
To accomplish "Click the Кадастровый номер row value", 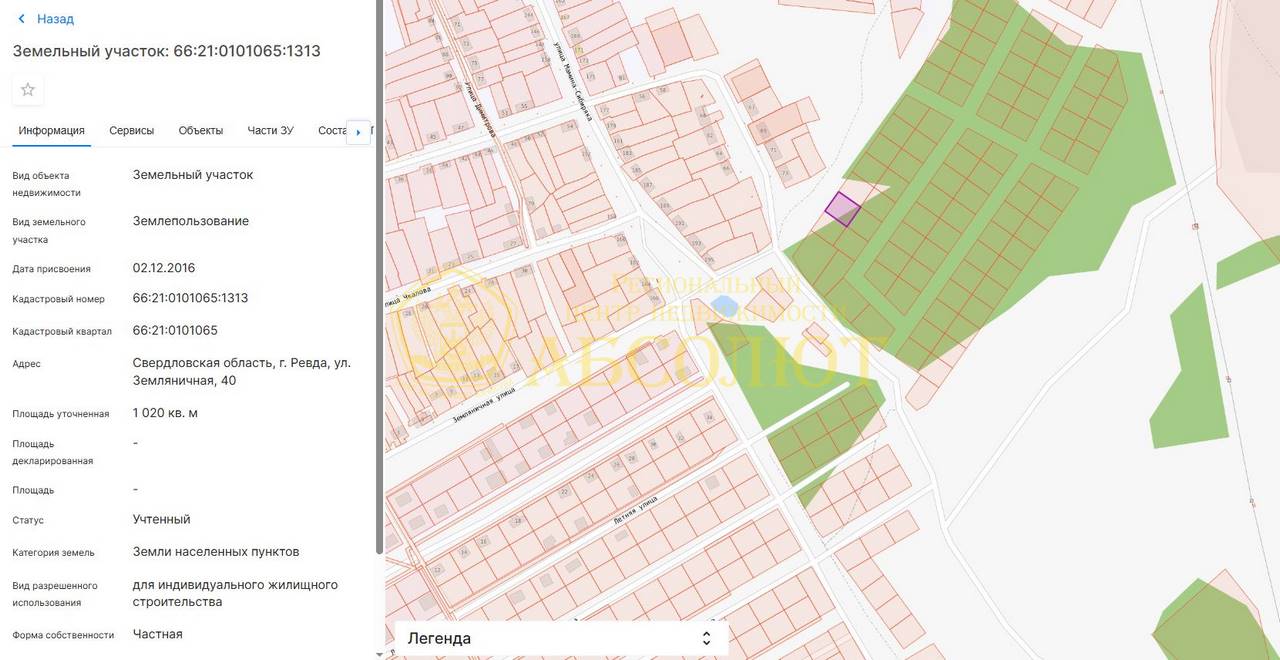I will [190, 298].
